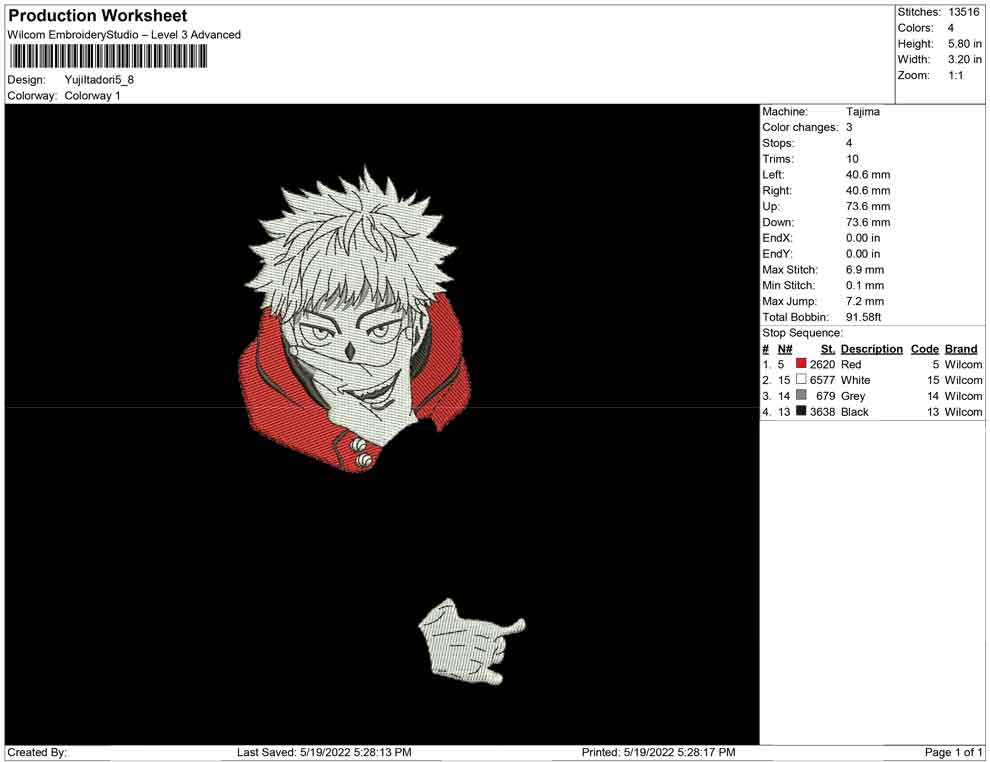Click the 'Stop Sequence:' heading

pos(802,333)
